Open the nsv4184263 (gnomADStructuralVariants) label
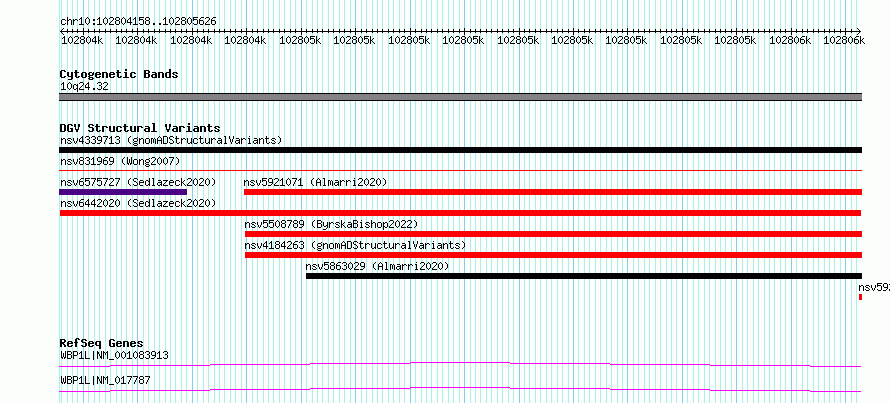Screen dimensions: 890x403 click(355, 245)
